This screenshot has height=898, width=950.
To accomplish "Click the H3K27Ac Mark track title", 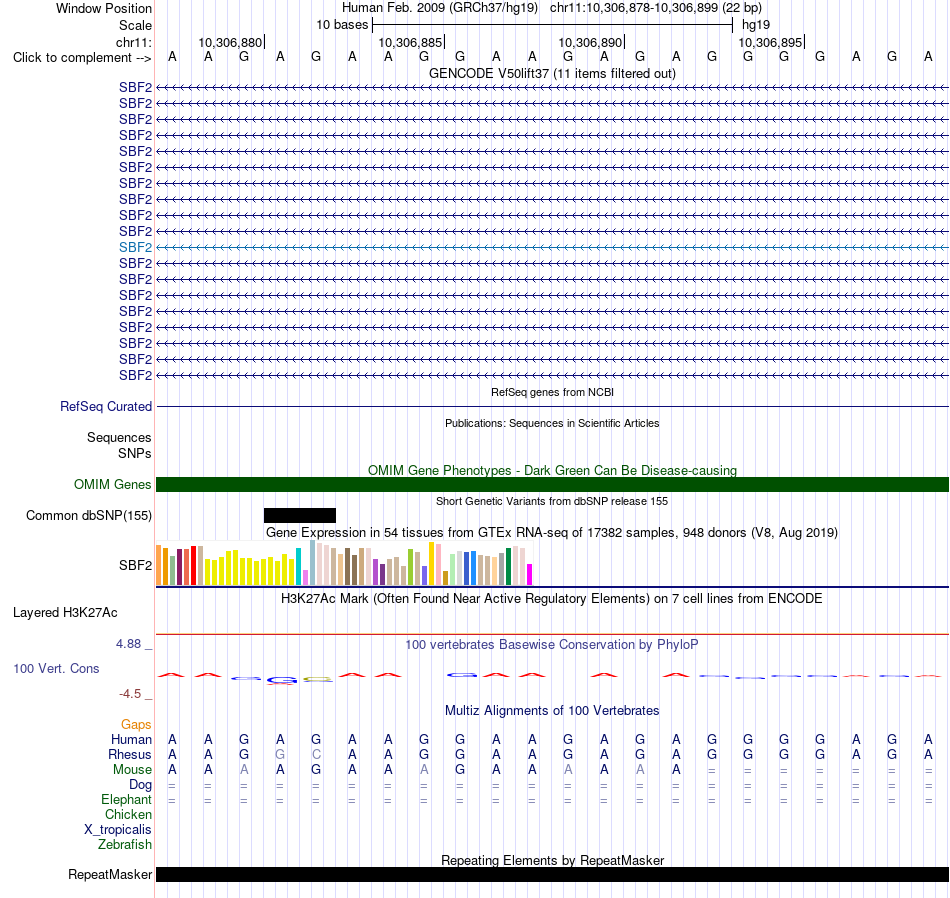I will [x=552, y=599].
